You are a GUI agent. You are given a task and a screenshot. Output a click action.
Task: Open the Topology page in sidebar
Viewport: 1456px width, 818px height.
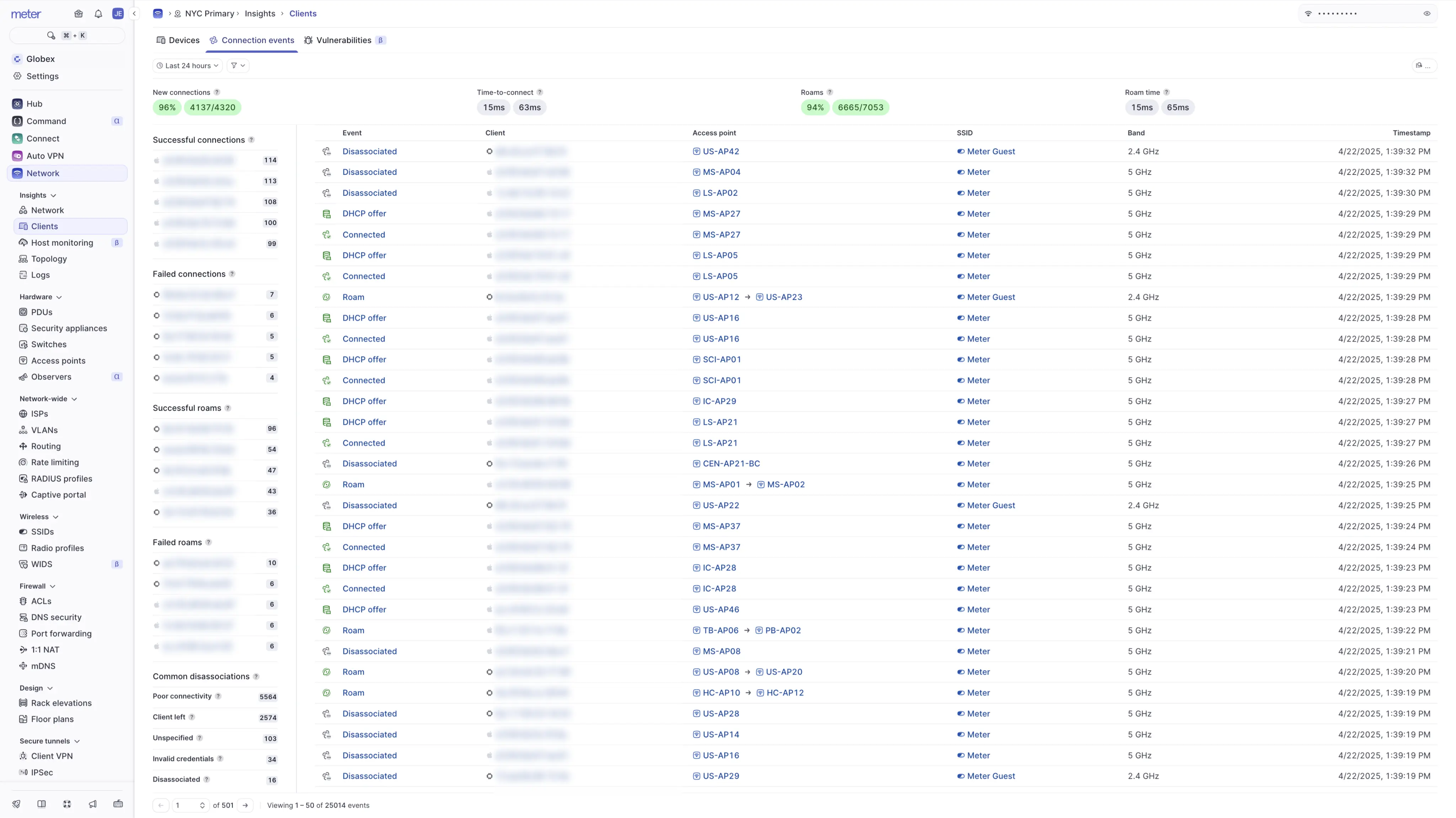click(49, 259)
